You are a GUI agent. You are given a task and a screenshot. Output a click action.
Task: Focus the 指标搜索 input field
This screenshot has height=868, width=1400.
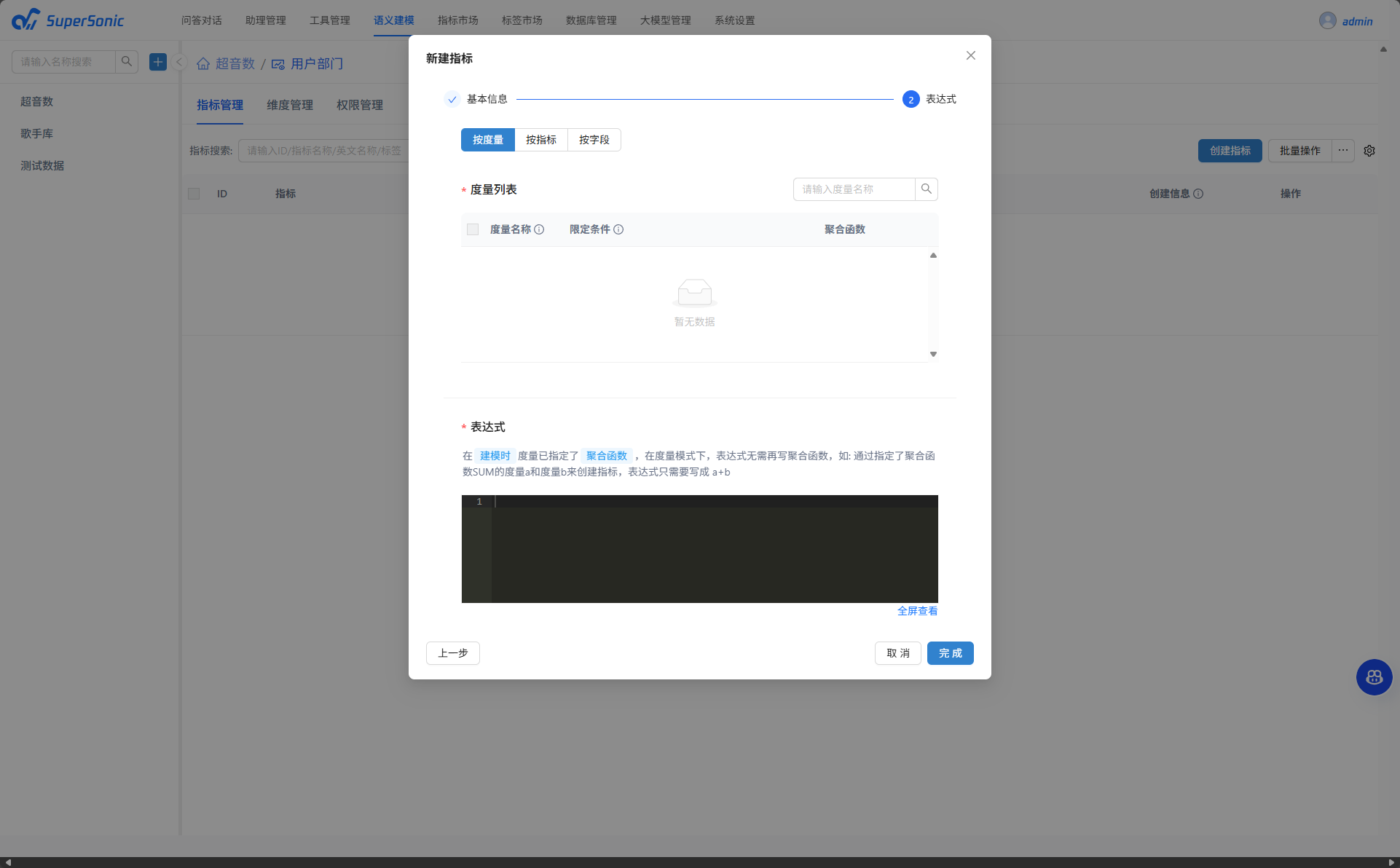pos(324,151)
